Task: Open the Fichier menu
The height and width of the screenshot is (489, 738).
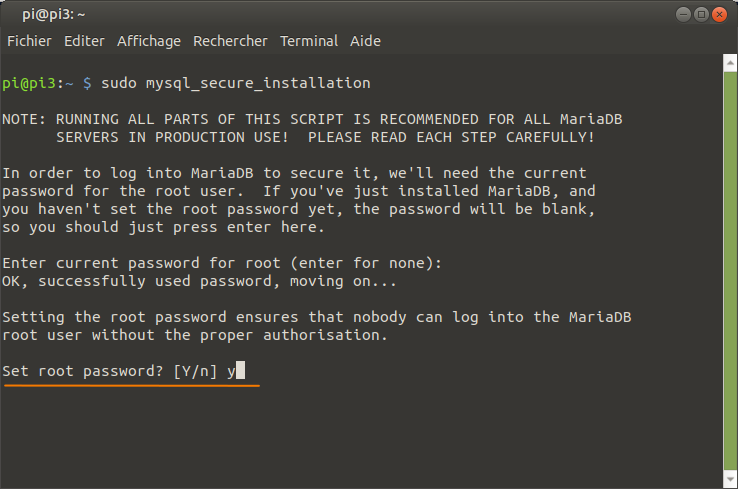Action: point(29,41)
